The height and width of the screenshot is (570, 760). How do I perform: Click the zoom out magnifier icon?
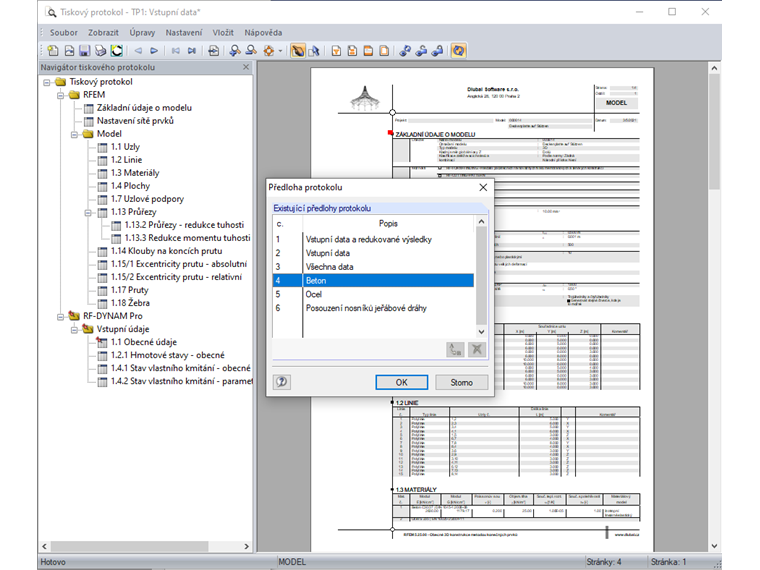251,50
